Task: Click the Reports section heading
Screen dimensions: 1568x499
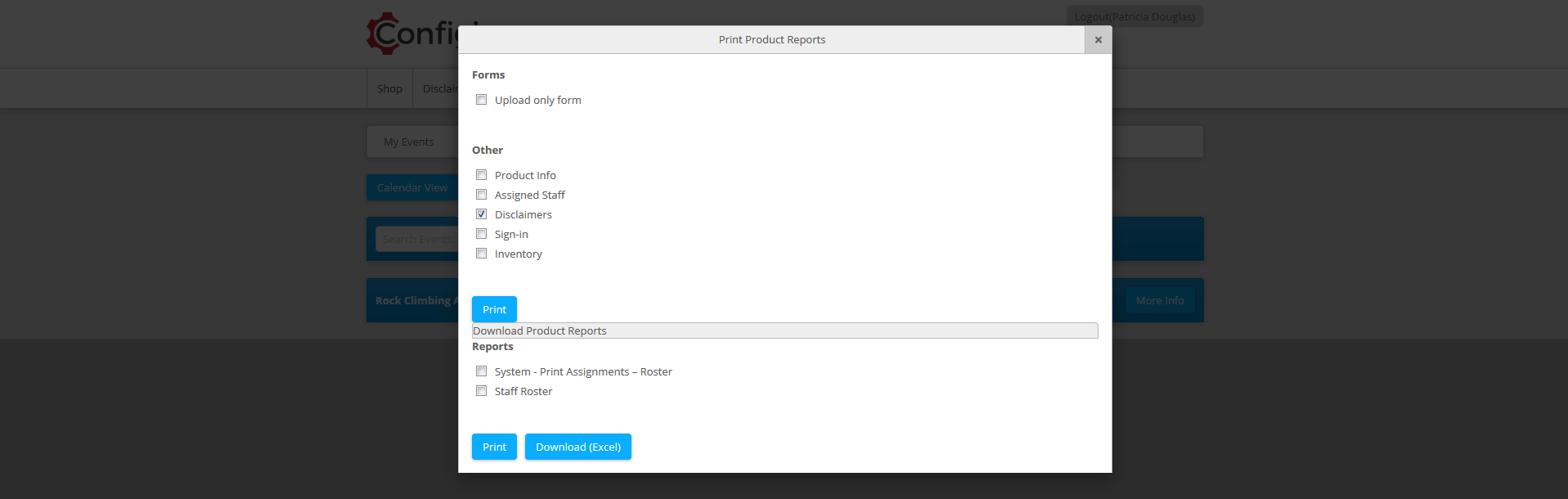Action: [492, 346]
